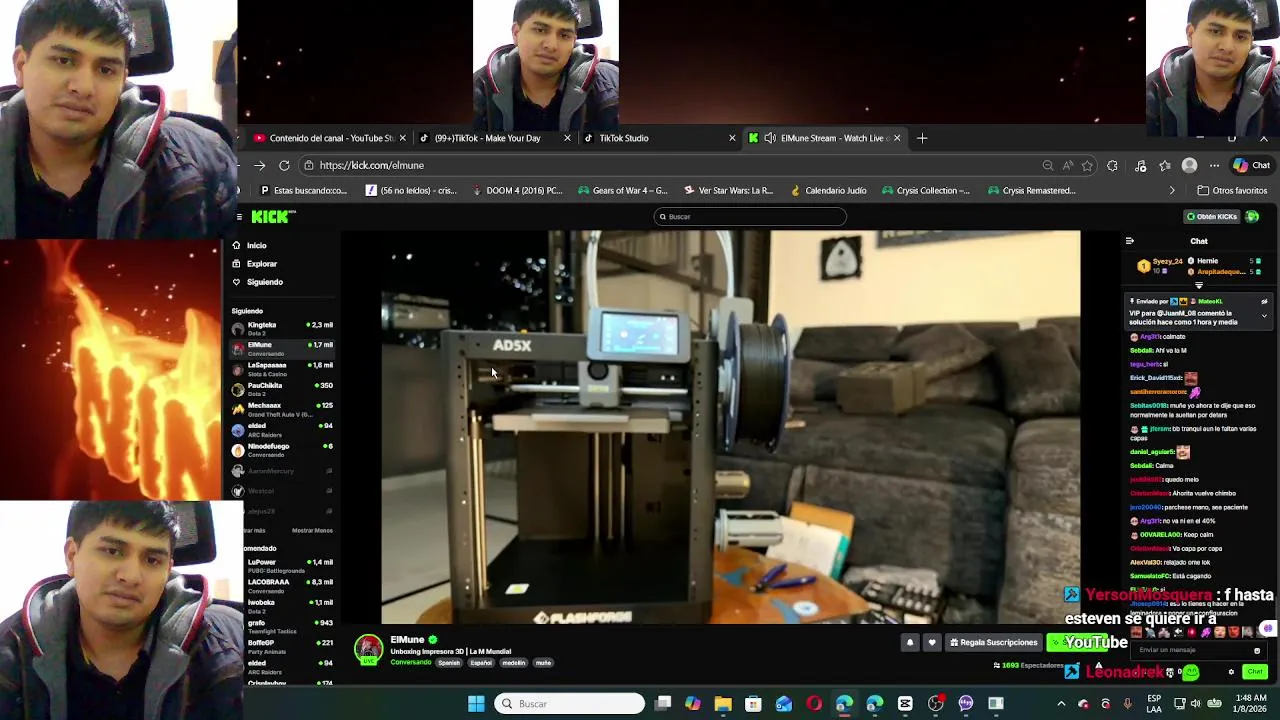This screenshot has width=1280, height=720.
Task: Show hidden system tray icons
Action: 1061,704
